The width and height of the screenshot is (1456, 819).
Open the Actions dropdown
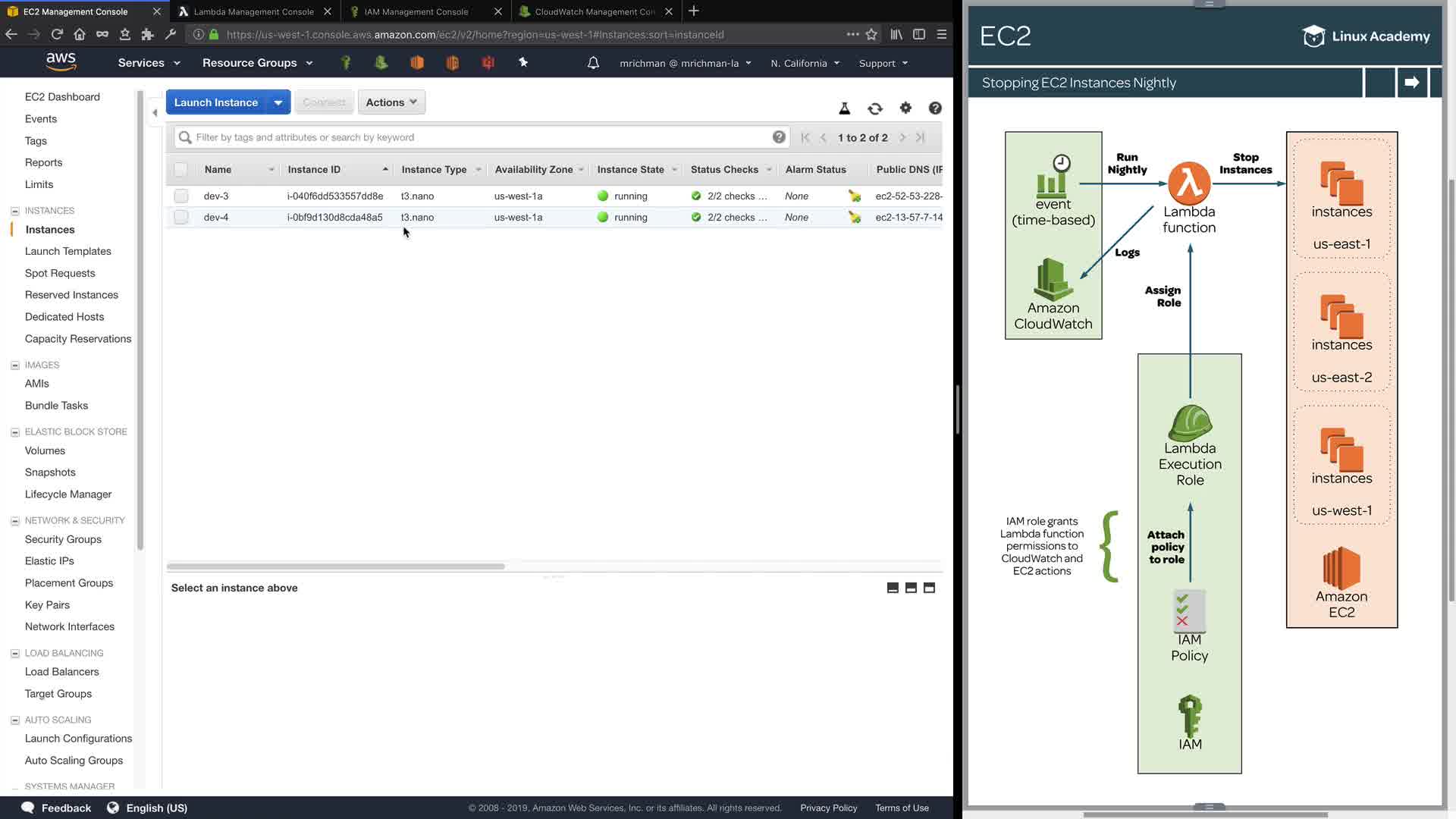pyautogui.click(x=391, y=102)
